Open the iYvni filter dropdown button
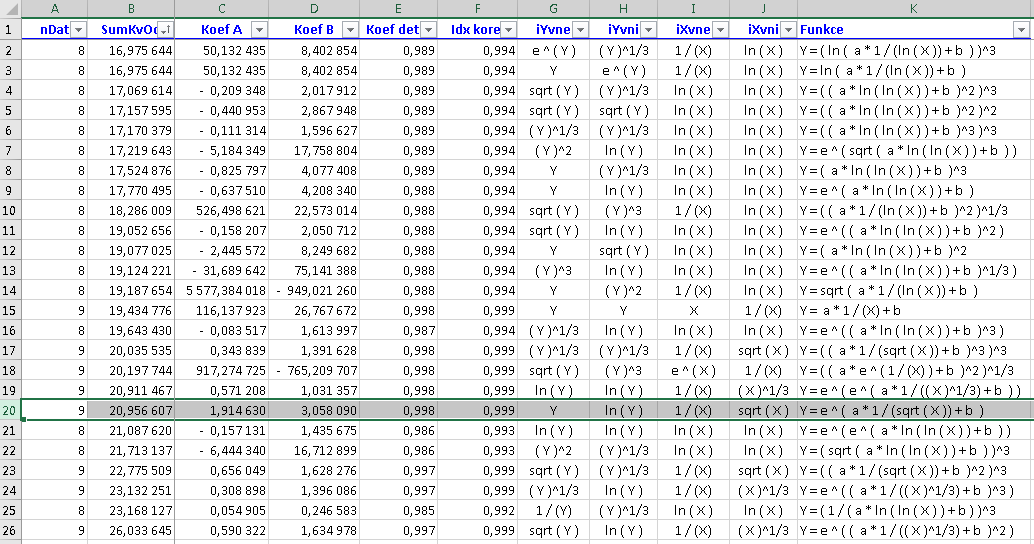1034x544 pixels. point(649,30)
